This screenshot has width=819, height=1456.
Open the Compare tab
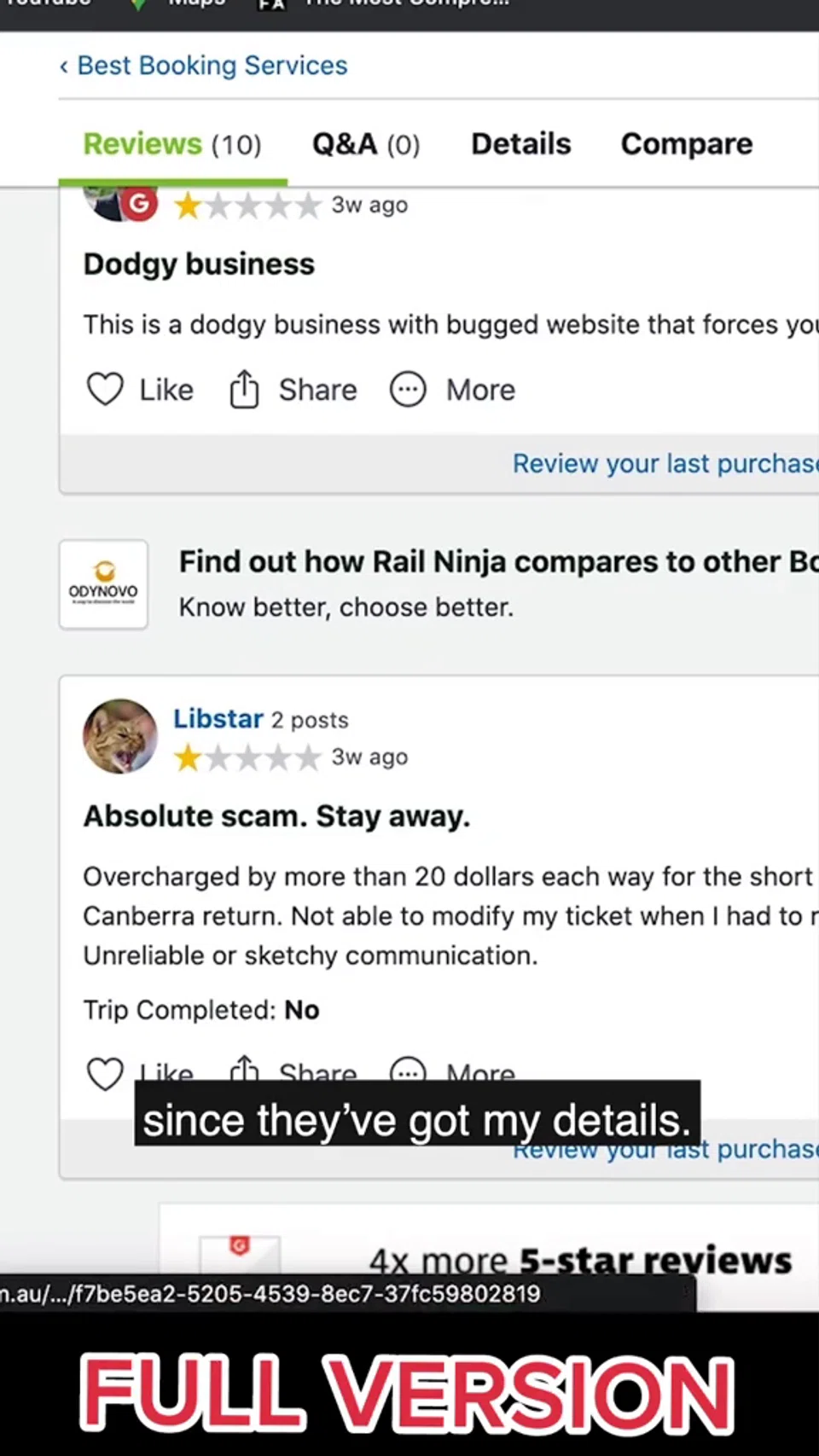click(x=686, y=144)
